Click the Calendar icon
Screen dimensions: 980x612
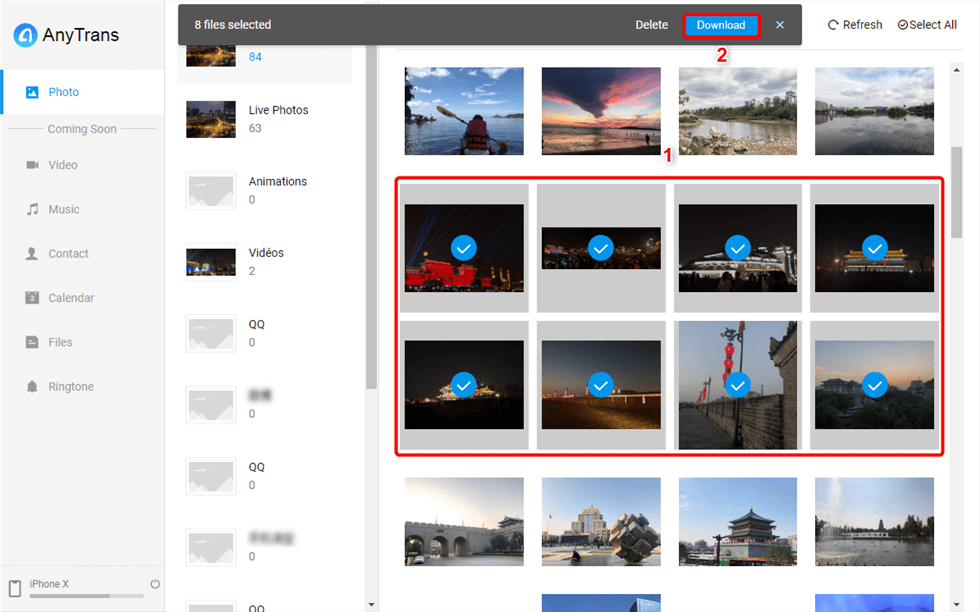[32, 298]
